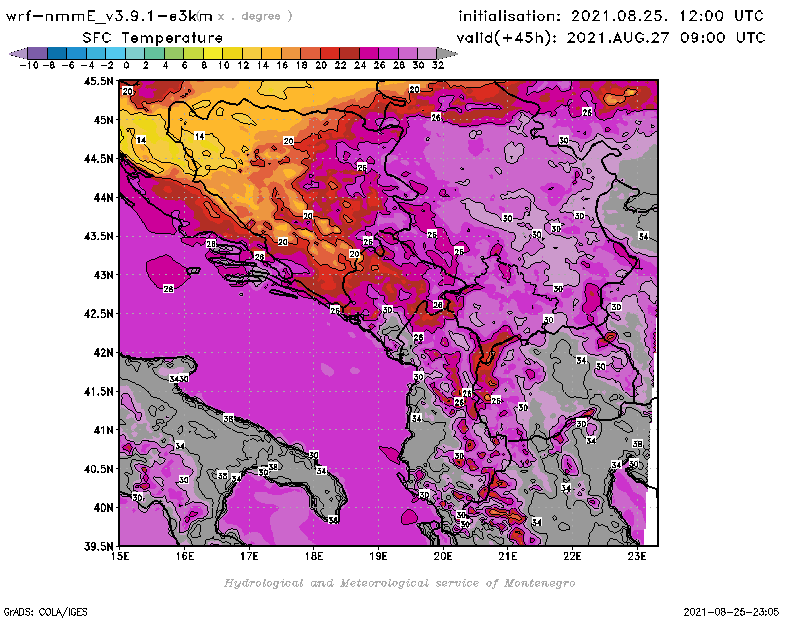The image size is (800, 618).
Task: Click the valid(+45h) 2021.AUG.27 09:00 UTC text
Action: click(611, 38)
